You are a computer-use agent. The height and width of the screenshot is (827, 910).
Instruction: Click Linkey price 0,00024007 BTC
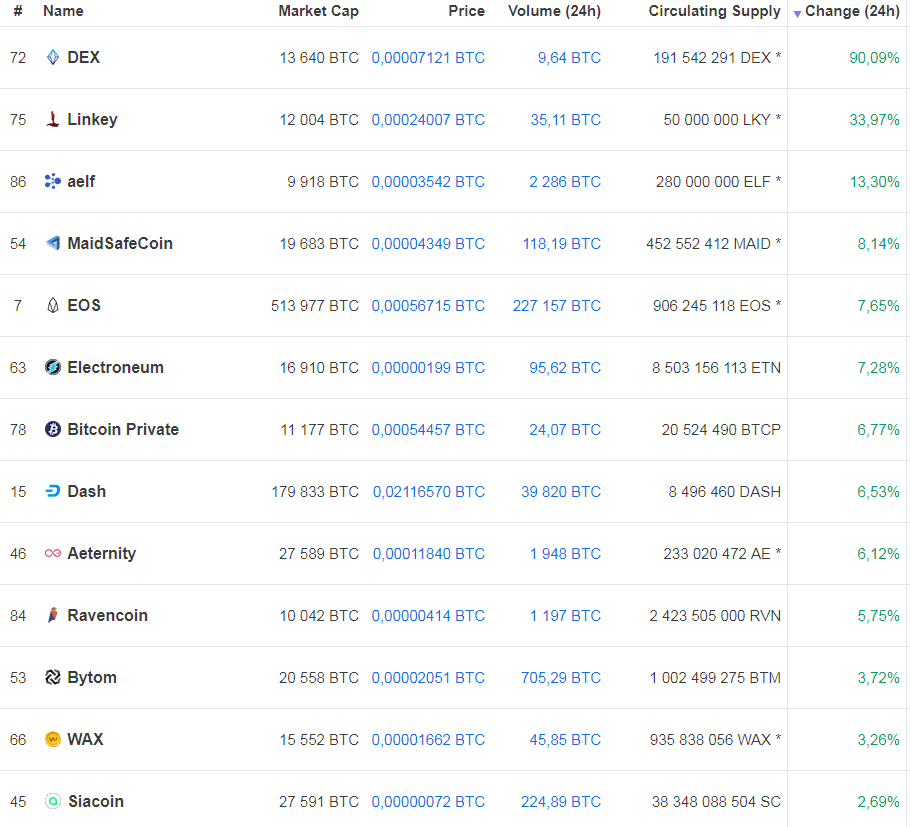(428, 120)
